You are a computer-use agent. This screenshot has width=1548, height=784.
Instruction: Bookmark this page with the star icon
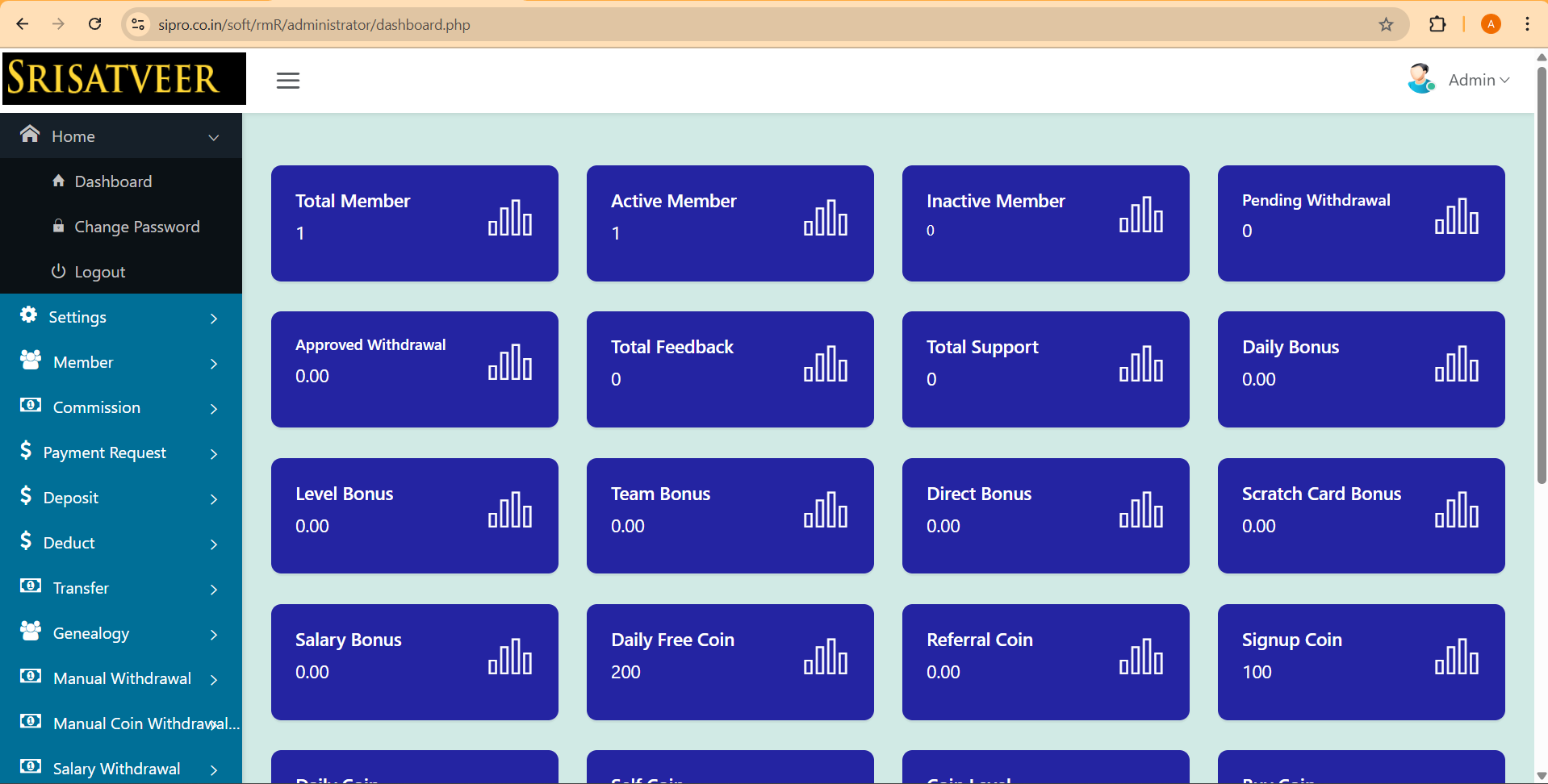coord(1386,24)
